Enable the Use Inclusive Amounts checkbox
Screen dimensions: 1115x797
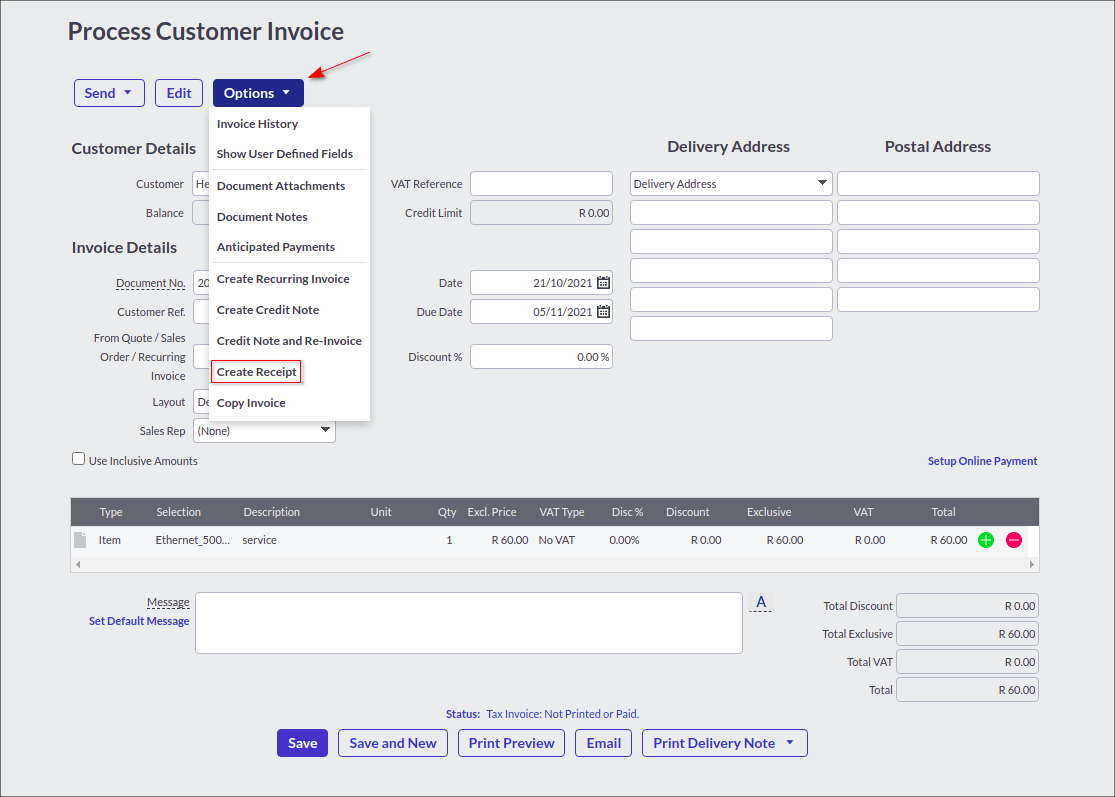click(78, 459)
